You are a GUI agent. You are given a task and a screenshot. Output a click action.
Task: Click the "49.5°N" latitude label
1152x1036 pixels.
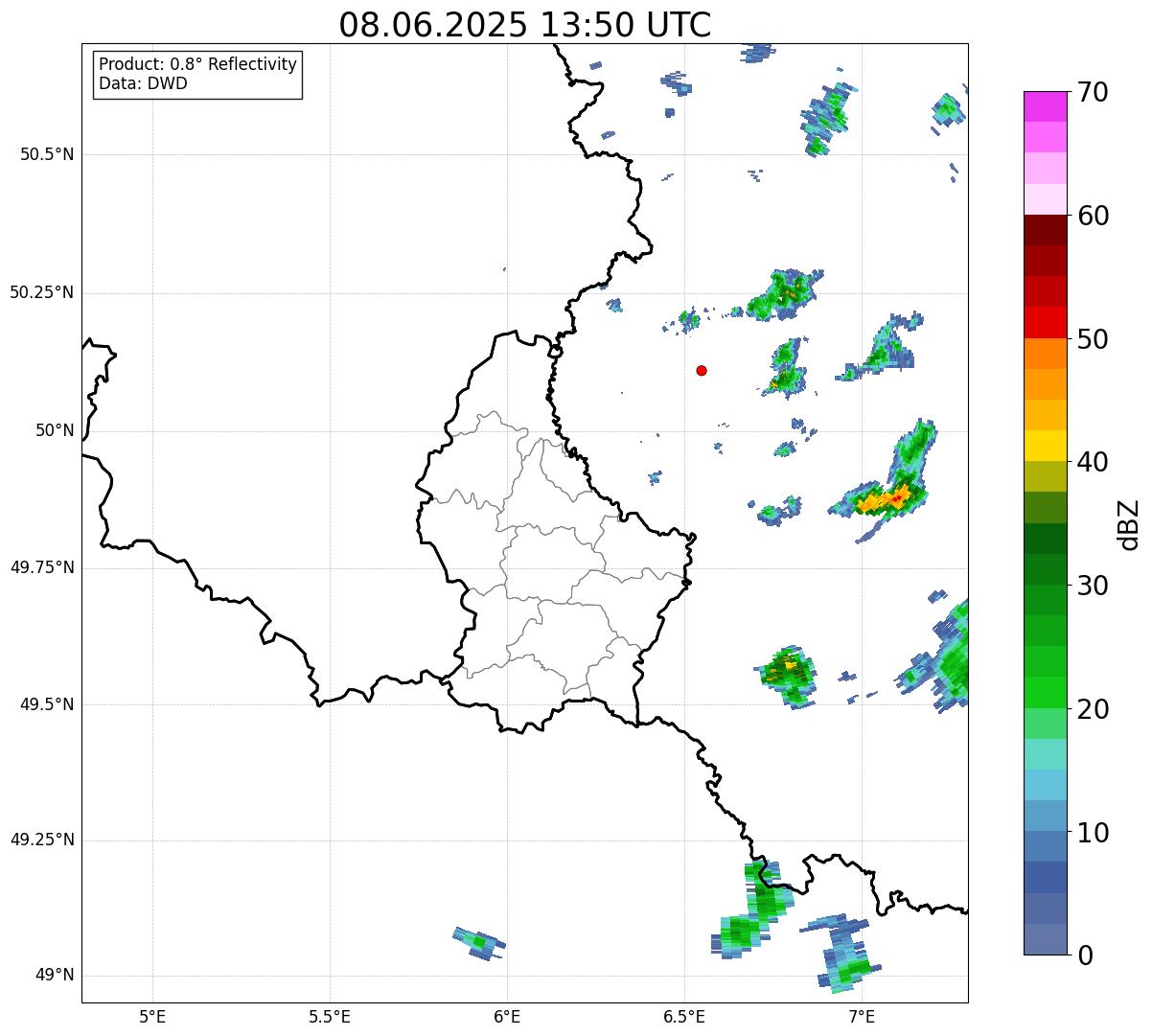[47, 704]
